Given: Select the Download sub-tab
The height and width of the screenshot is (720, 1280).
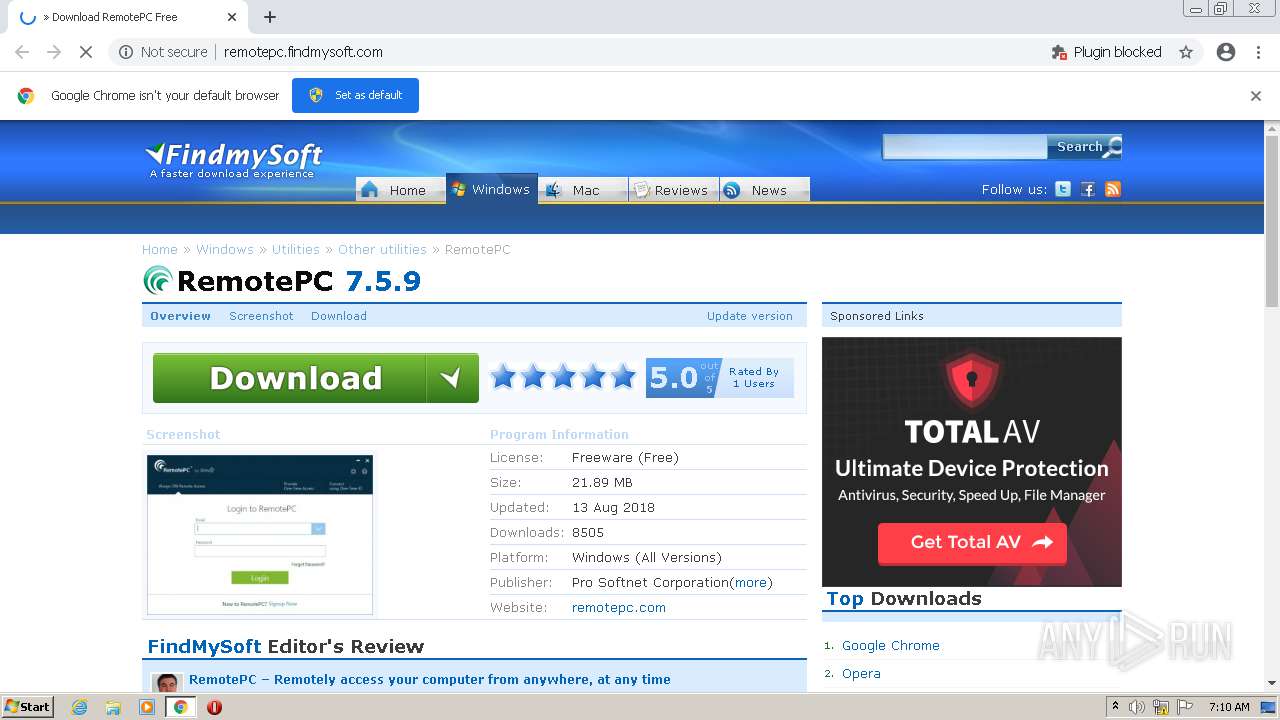Looking at the screenshot, I should tap(339, 316).
